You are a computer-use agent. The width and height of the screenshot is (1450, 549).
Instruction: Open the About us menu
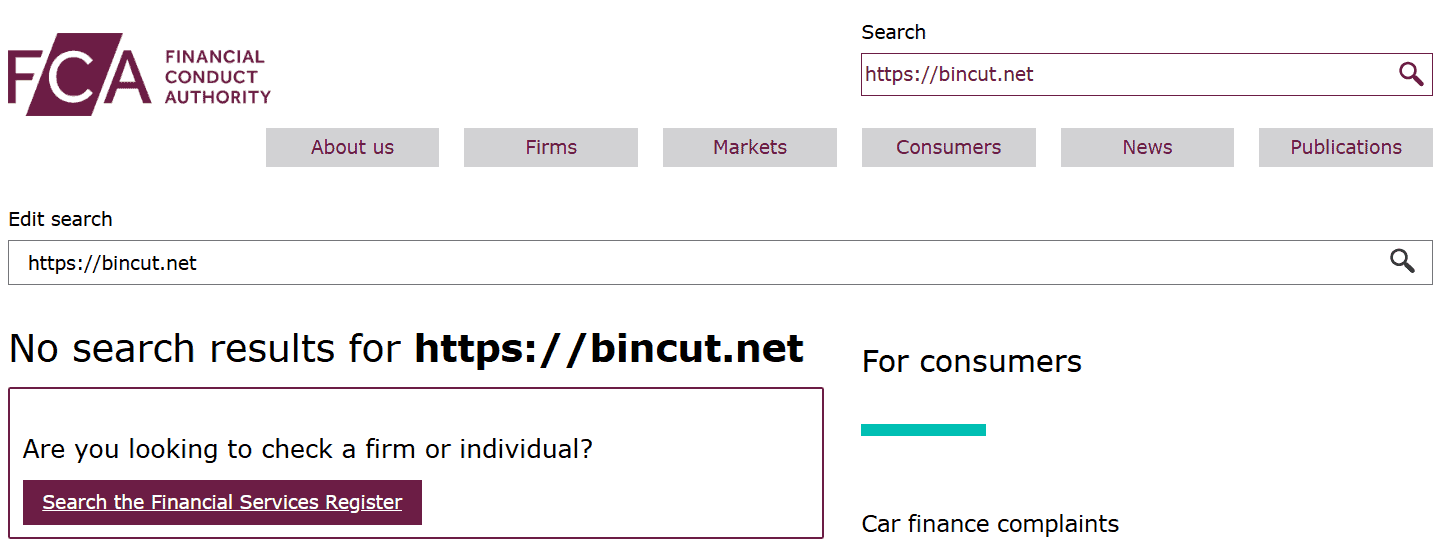[352, 147]
